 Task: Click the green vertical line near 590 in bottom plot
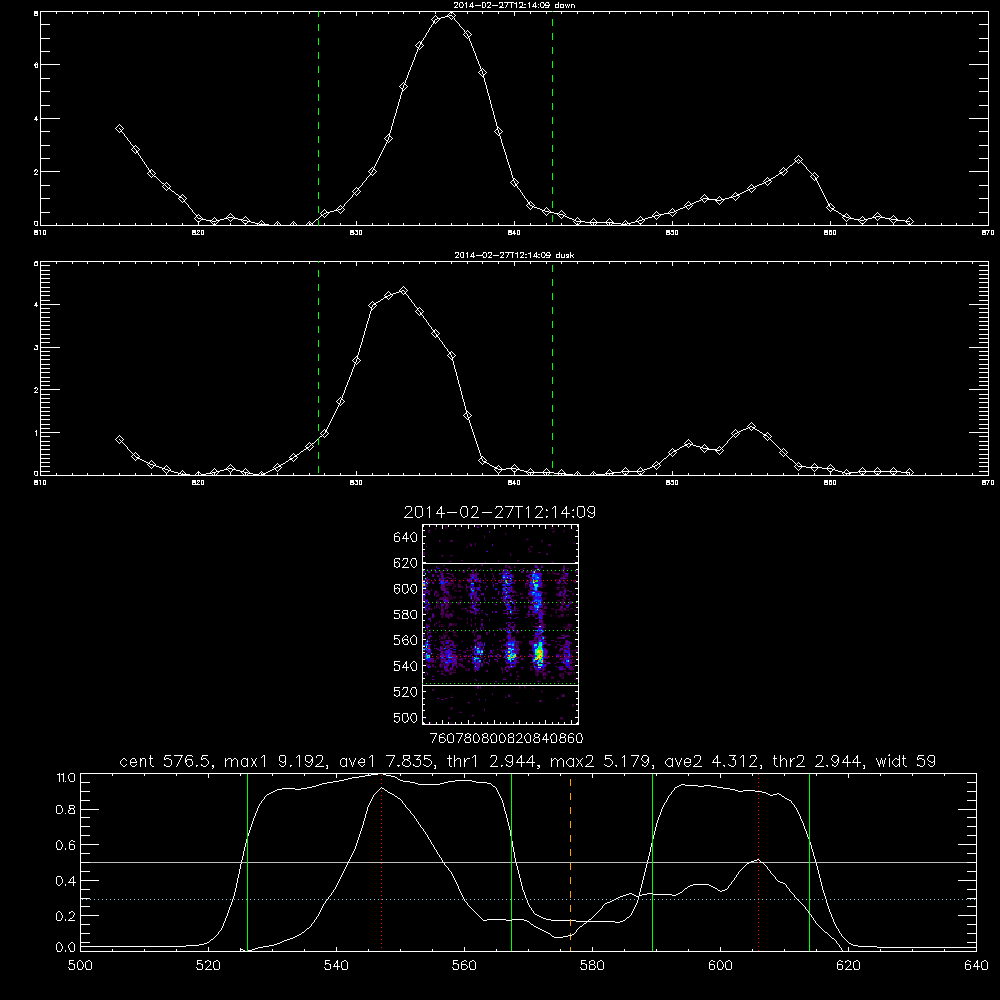(652, 861)
